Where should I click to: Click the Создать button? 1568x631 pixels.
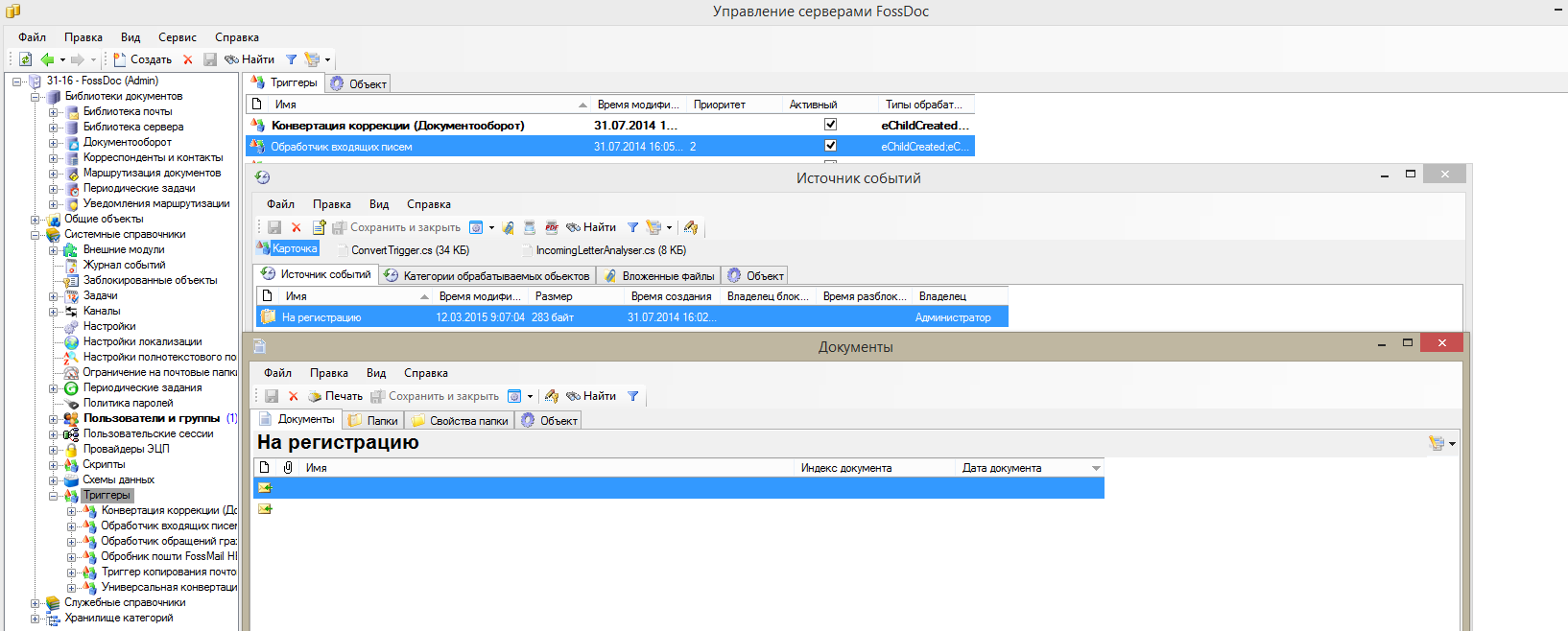pyautogui.click(x=143, y=59)
